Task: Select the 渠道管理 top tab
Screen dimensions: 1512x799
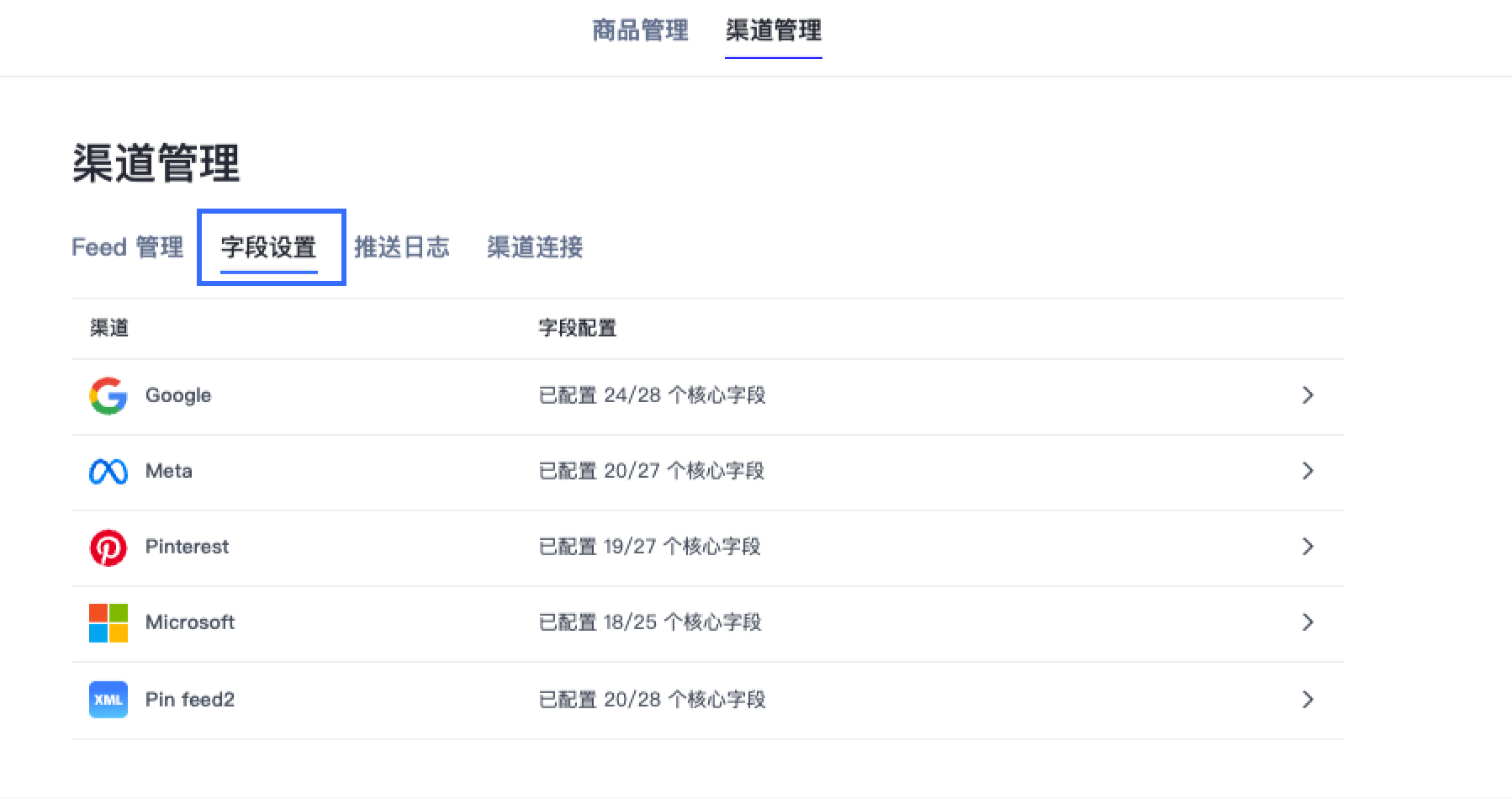Action: pos(774,30)
